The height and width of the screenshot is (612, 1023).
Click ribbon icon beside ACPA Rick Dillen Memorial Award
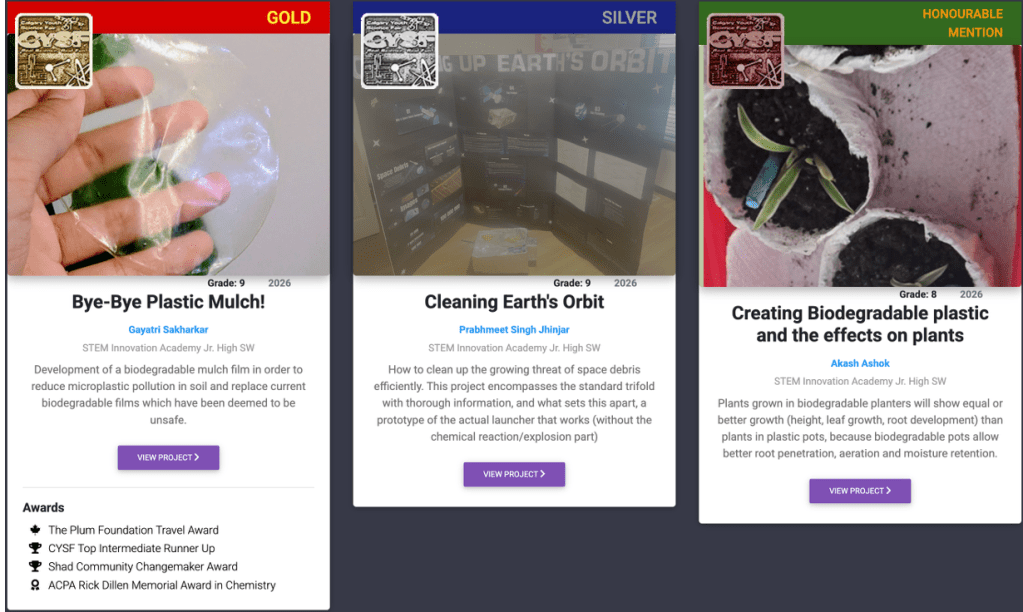35,585
